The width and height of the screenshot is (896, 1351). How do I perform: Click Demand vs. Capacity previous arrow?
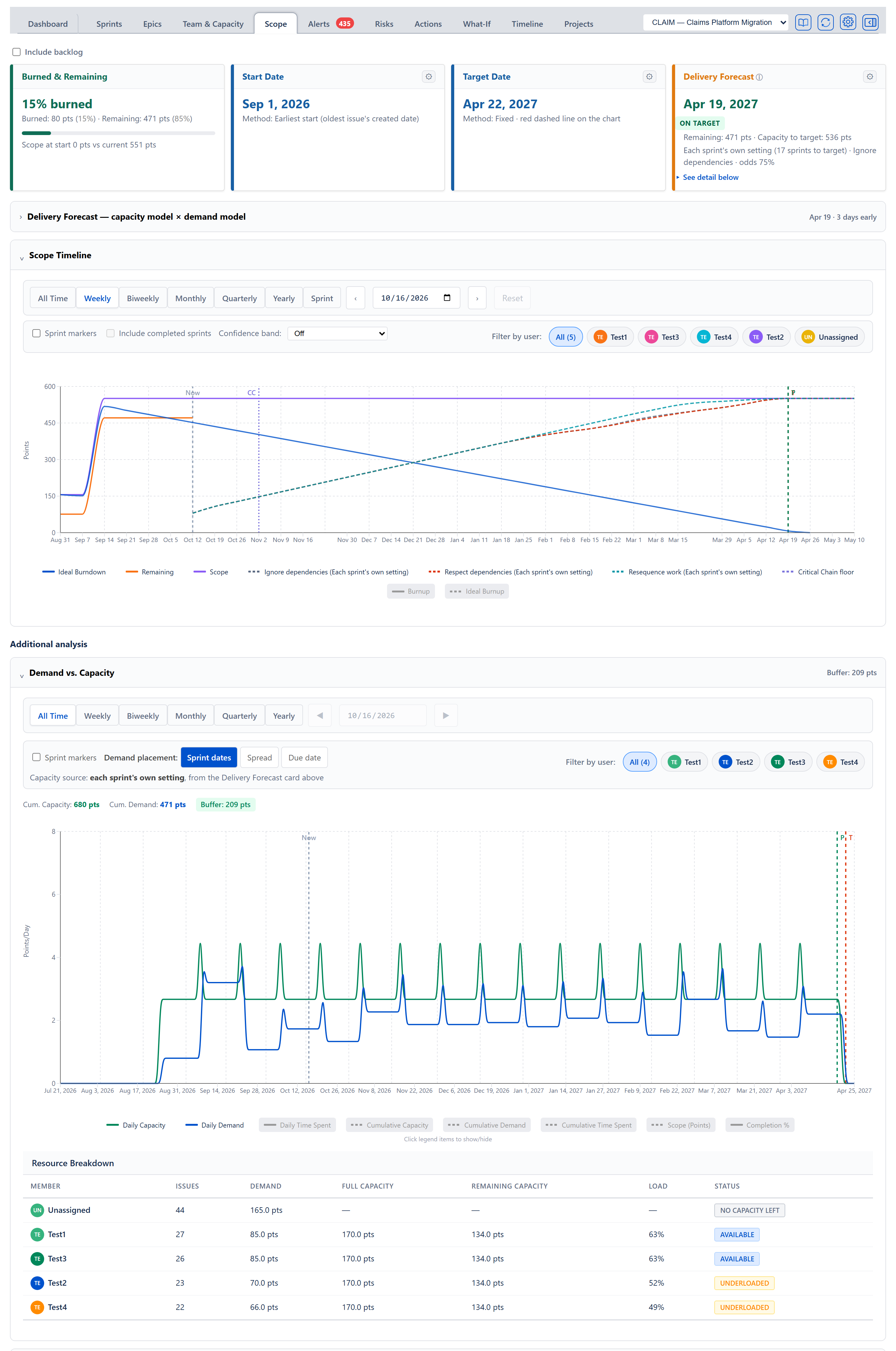(320, 716)
